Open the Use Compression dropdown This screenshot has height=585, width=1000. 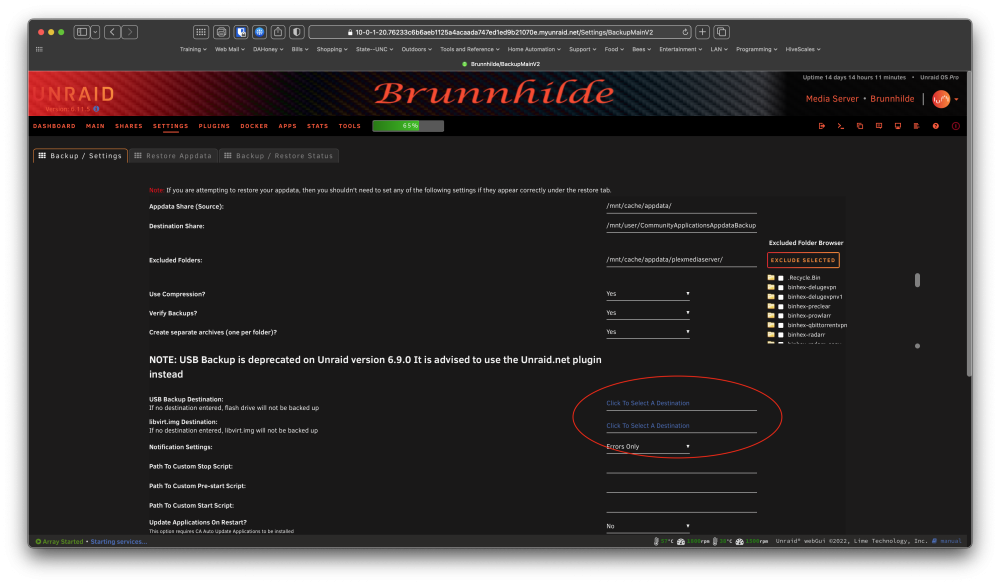pyautogui.click(x=648, y=294)
